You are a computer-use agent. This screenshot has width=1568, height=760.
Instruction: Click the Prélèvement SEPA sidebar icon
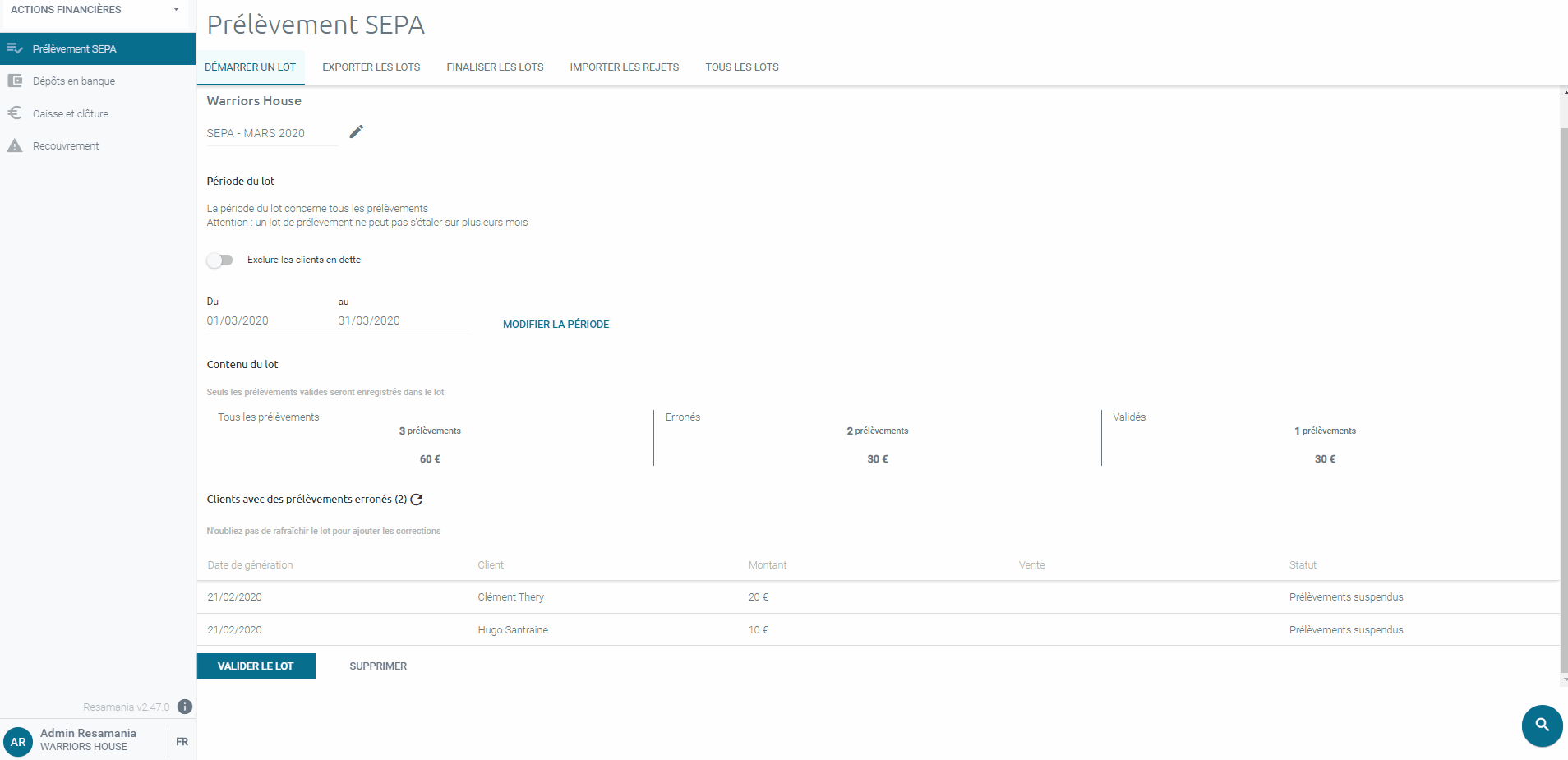[x=15, y=48]
